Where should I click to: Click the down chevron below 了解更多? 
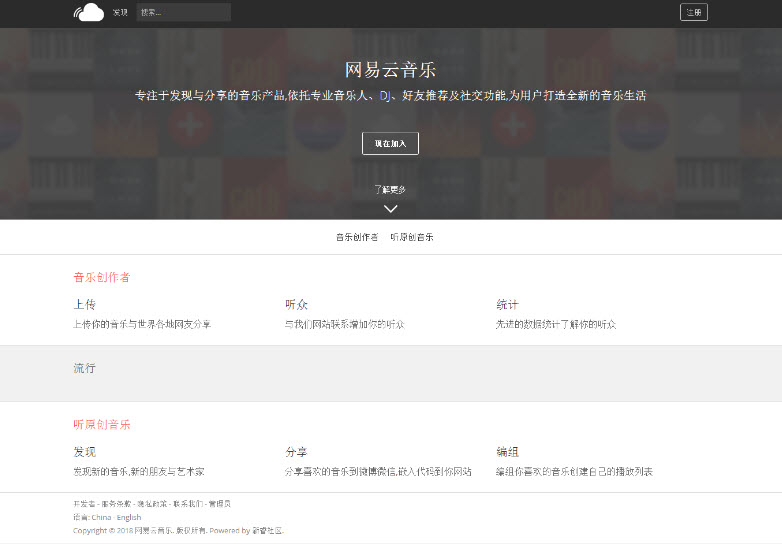coord(391,208)
